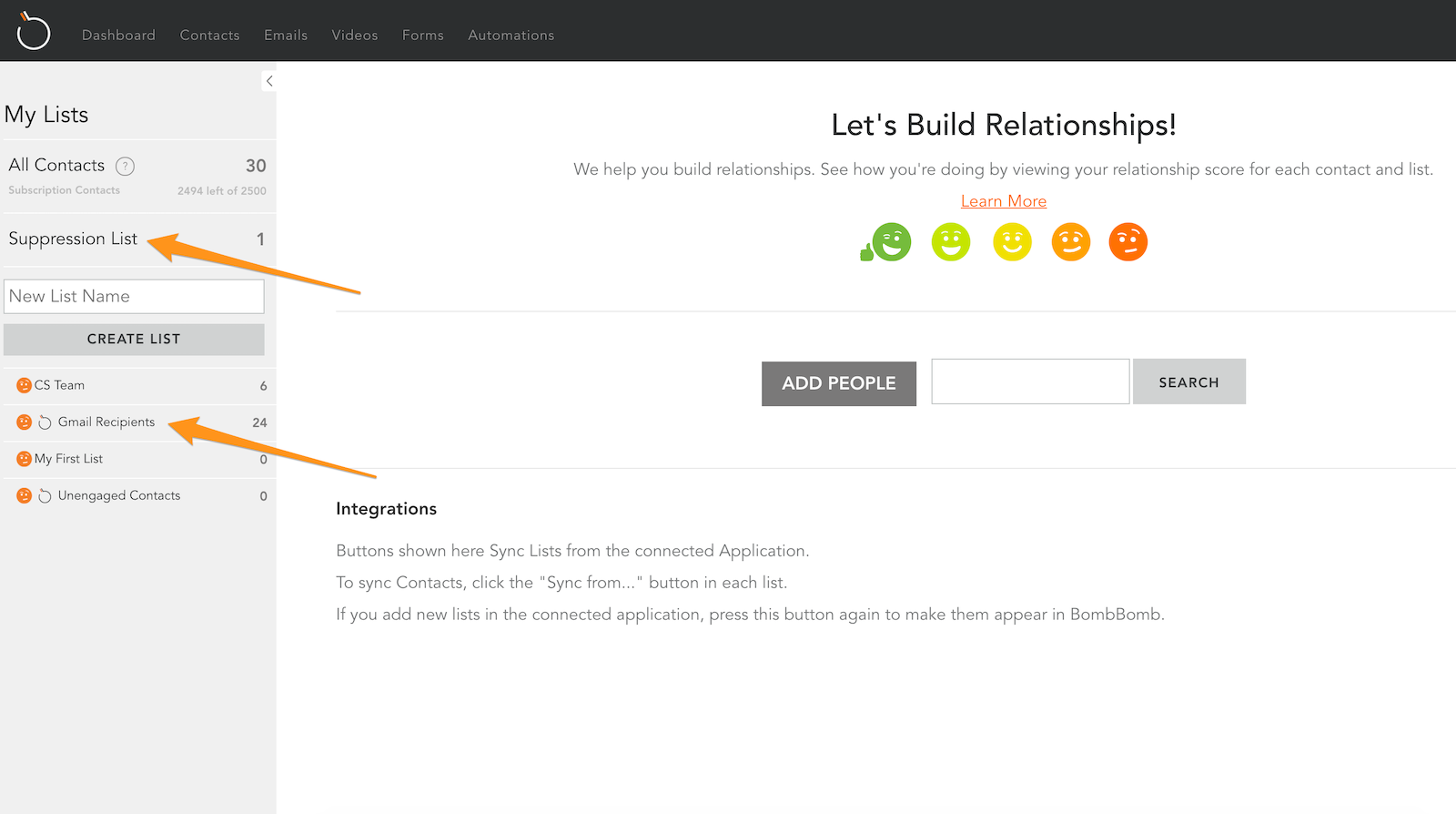Viewport: 1456px width, 814px height.
Task: Click the Unengaged Contacts score face icon
Action: [x=24, y=496]
